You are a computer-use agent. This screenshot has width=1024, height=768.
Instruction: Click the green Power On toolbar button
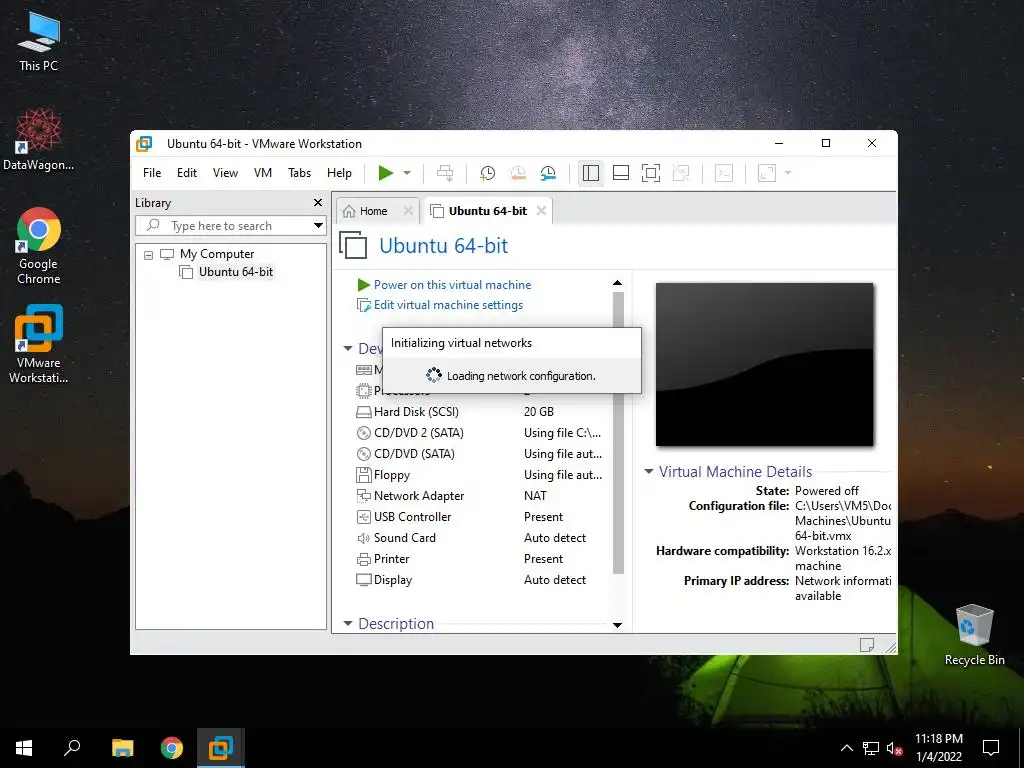pyautogui.click(x=385, y=173)
